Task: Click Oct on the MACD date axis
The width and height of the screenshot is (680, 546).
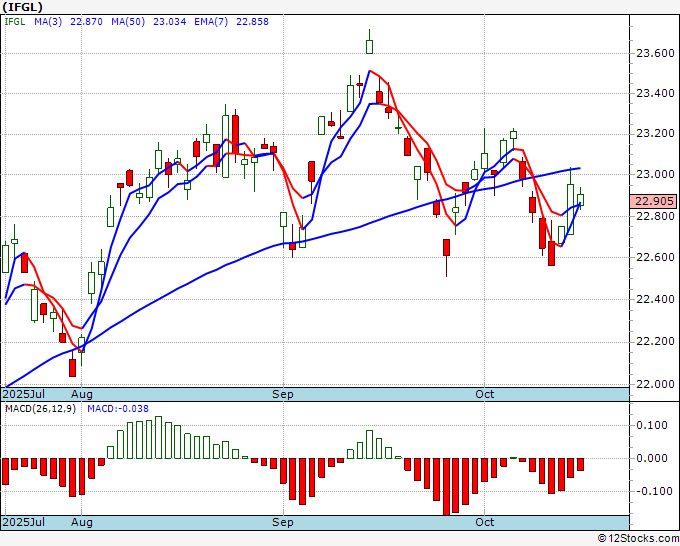Action: 484,522
